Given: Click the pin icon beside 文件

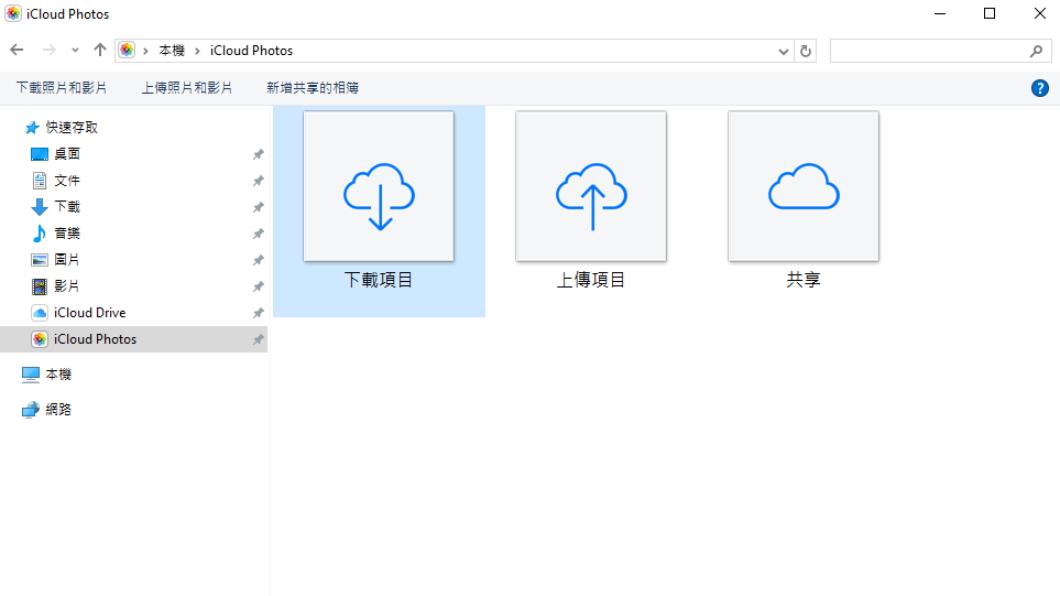Looking at the screenshot, I should tap(258, 180).
